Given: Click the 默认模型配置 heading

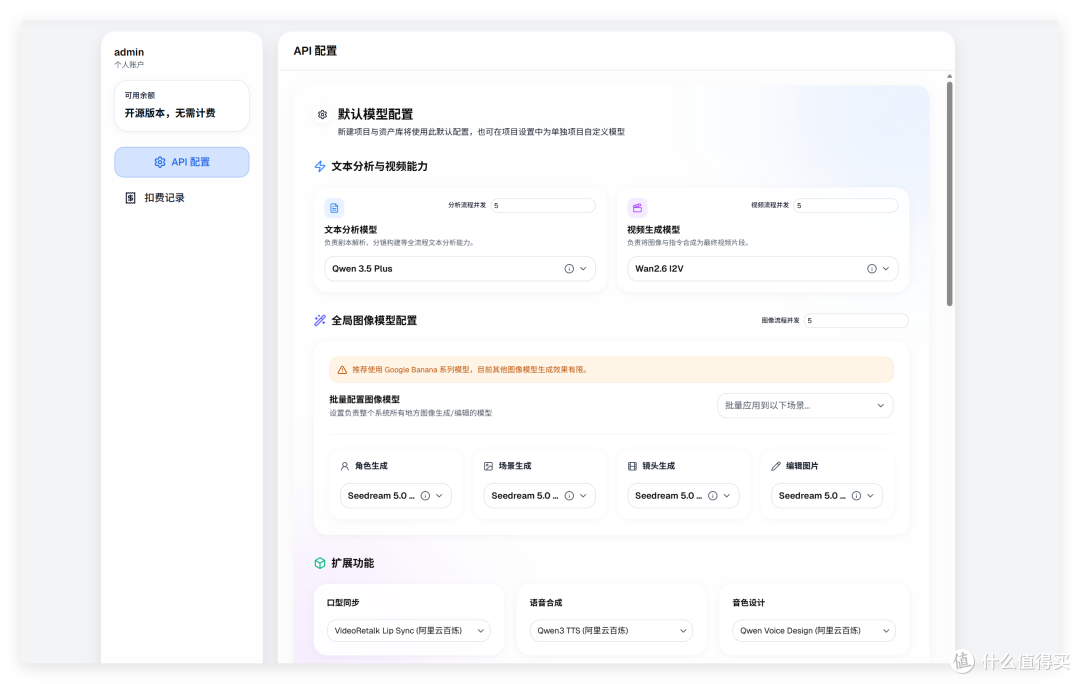Looking at the screenshot, I should coord(375,114).
